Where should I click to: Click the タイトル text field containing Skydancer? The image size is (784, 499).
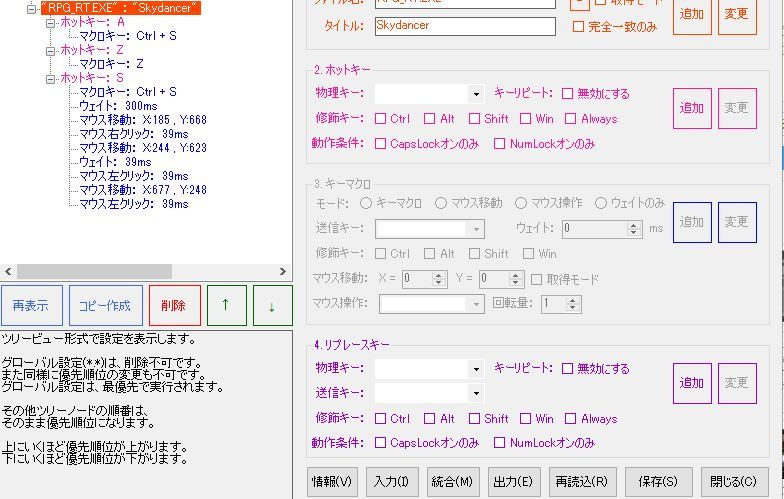click(x=465, y=26)
